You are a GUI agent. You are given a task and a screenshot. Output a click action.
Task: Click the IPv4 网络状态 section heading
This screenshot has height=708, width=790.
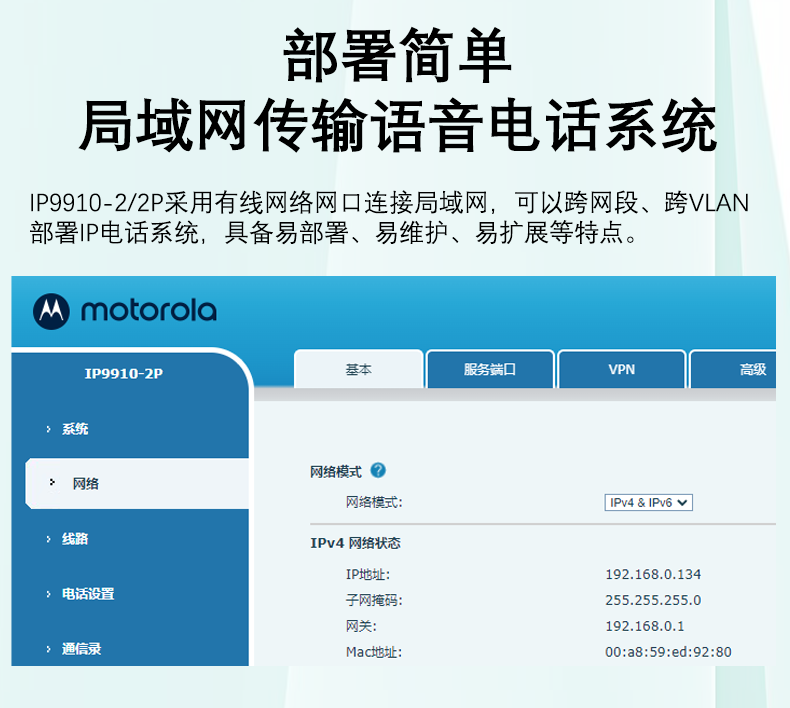(355, 543)
